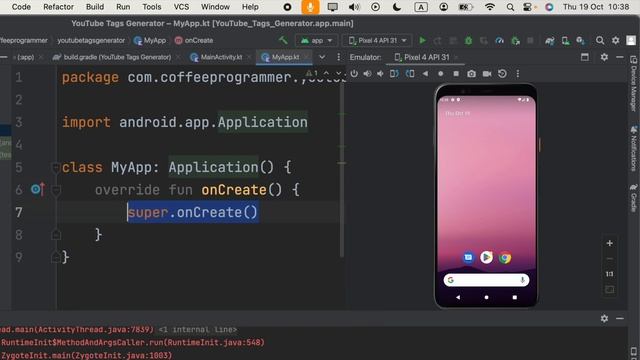640x360 pixels.
Task: Open the Profiler gauge icon
Action: click(x=499, y=40)
